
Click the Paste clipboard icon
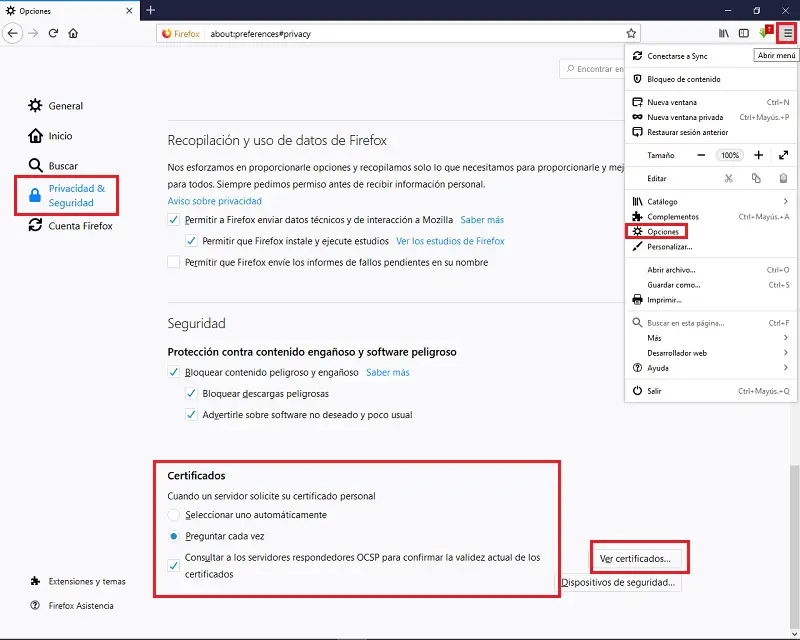pyautogui.click(x=784, y=178)
